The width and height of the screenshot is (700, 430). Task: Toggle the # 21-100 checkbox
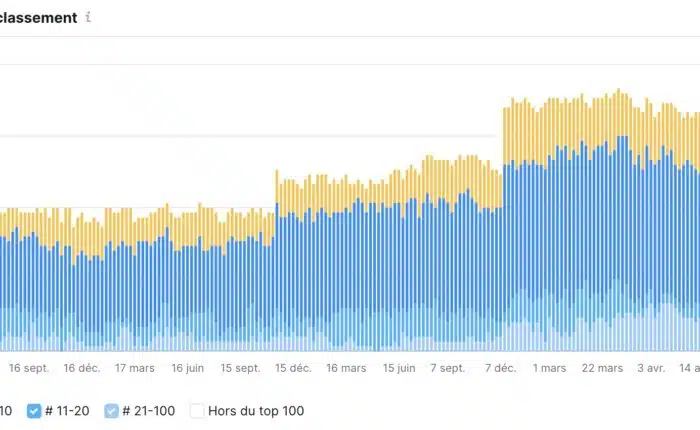click(112, 410)
